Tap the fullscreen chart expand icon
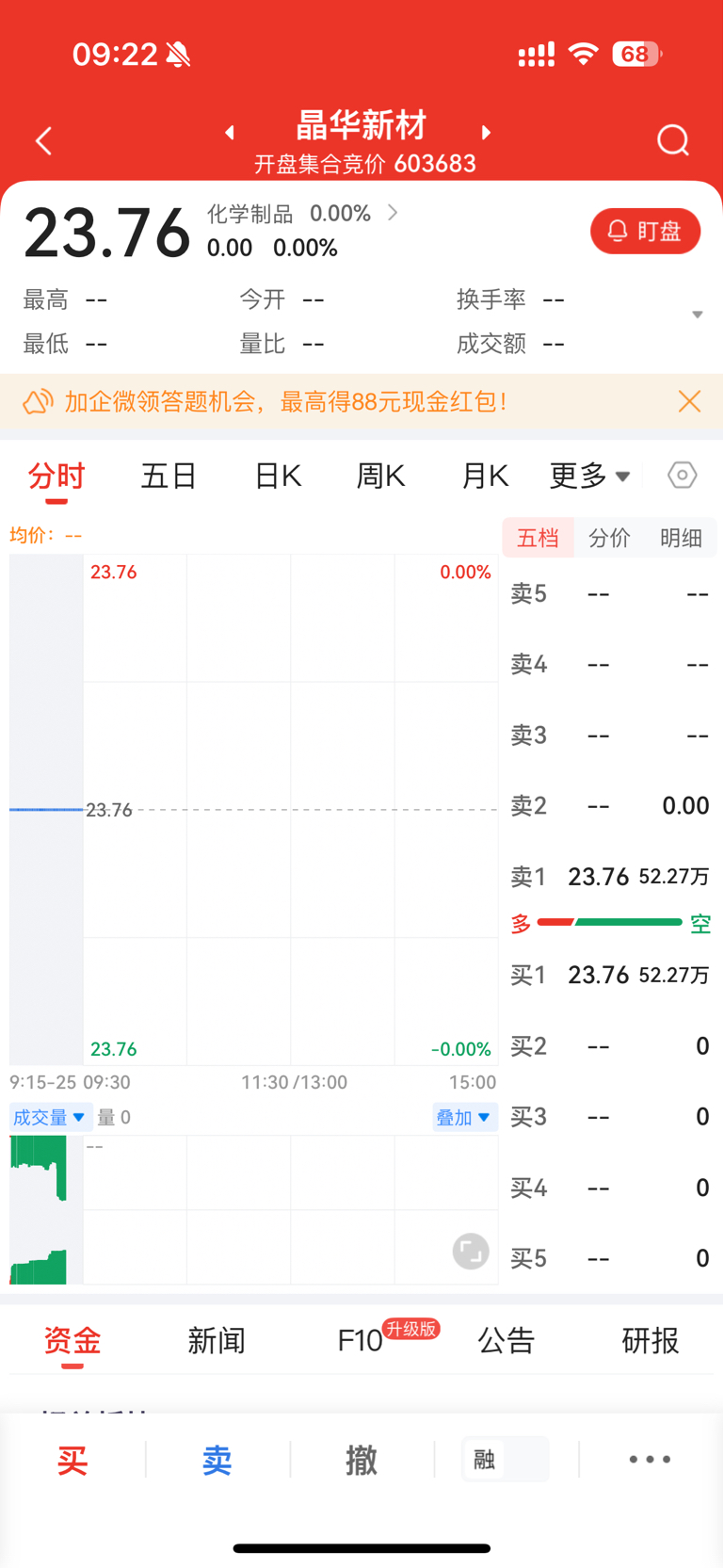 pos(471,1252)
